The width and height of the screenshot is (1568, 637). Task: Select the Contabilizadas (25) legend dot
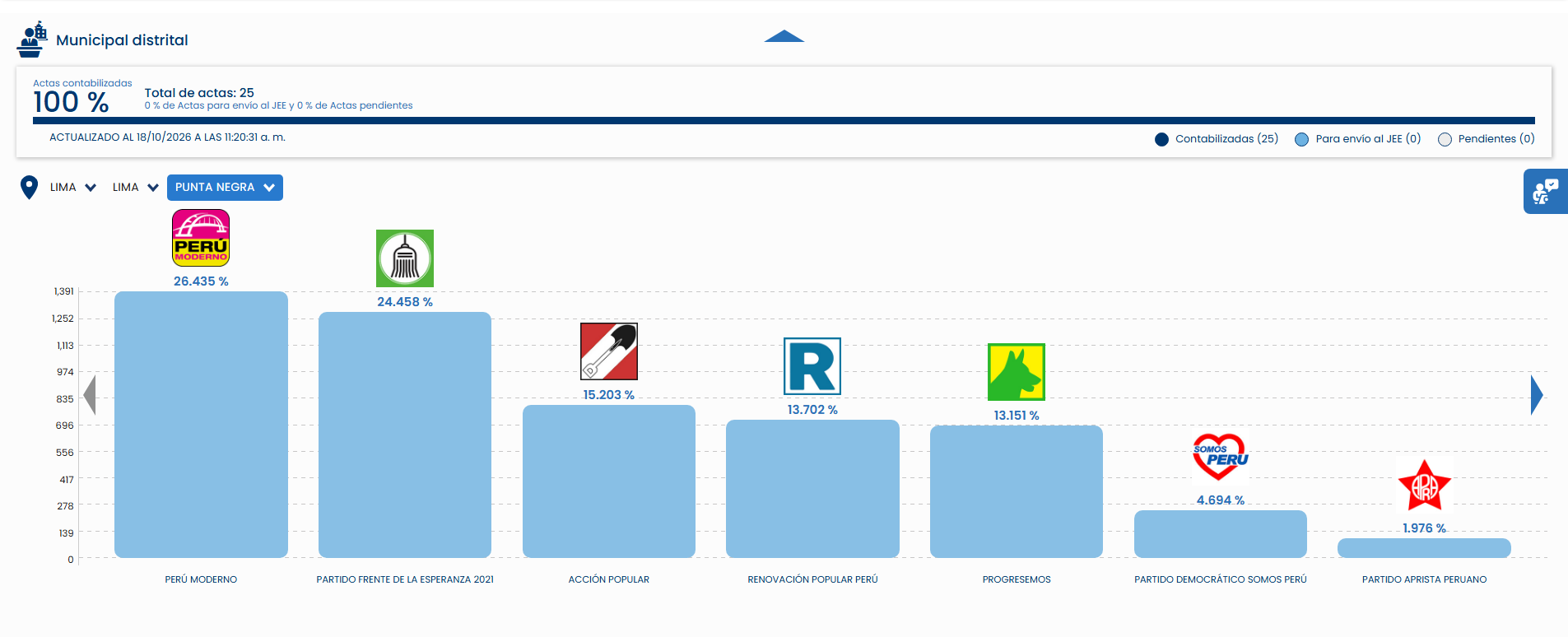(1161, 139)
